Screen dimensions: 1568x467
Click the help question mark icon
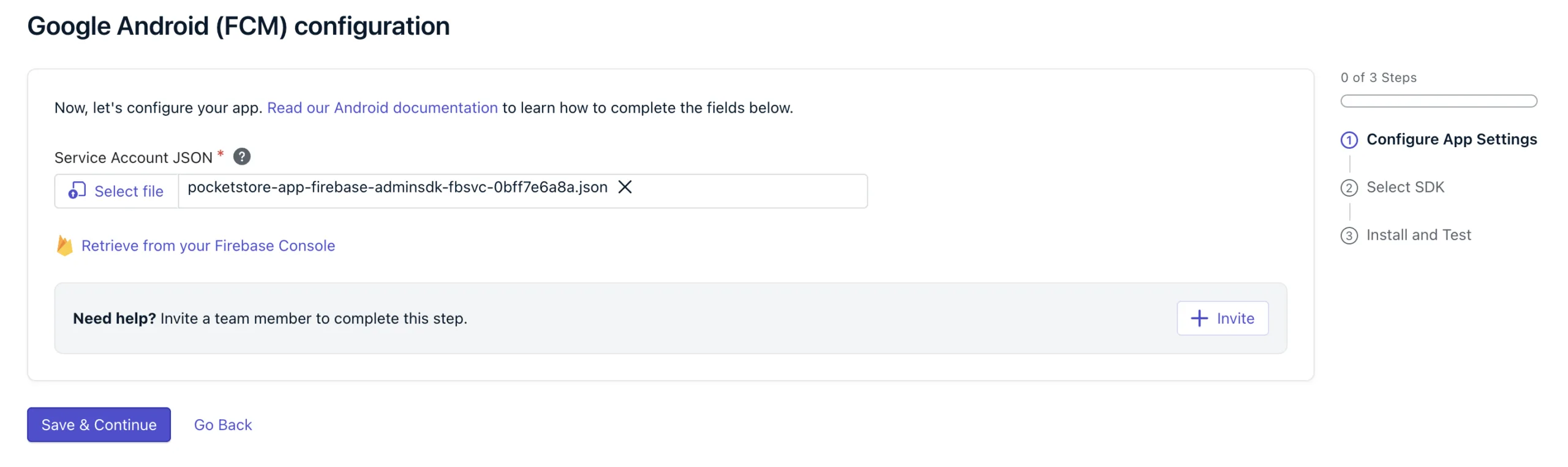(241, 157)
